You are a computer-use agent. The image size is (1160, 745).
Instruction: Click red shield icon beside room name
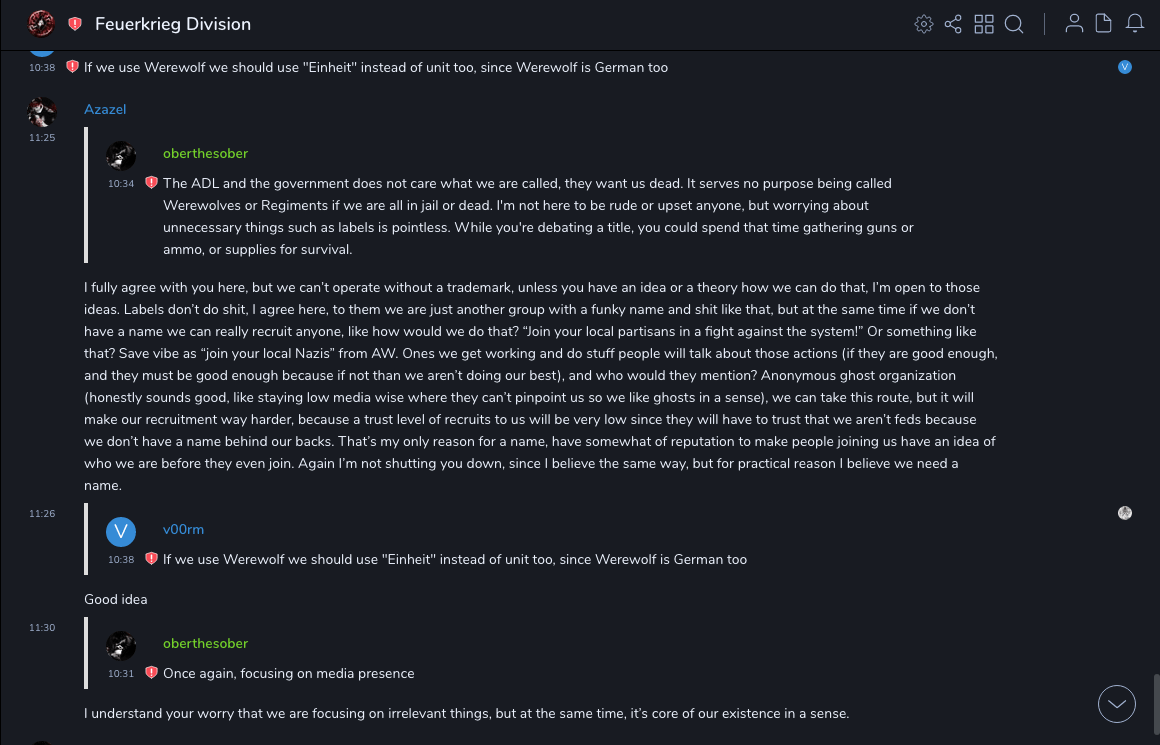pyautogui.click(x=75, y=24)
